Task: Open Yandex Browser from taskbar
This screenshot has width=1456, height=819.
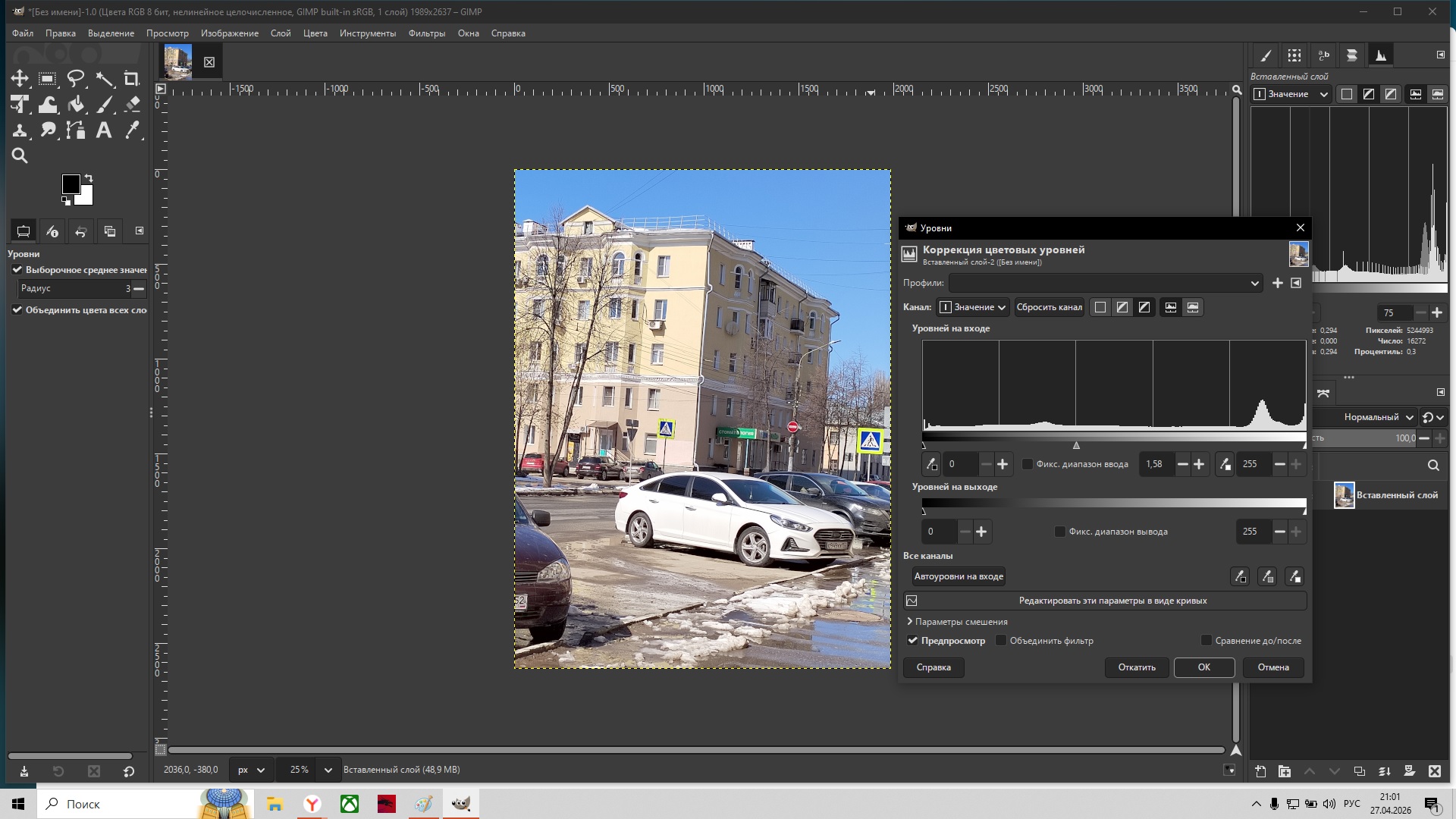Action: point(312,804)
